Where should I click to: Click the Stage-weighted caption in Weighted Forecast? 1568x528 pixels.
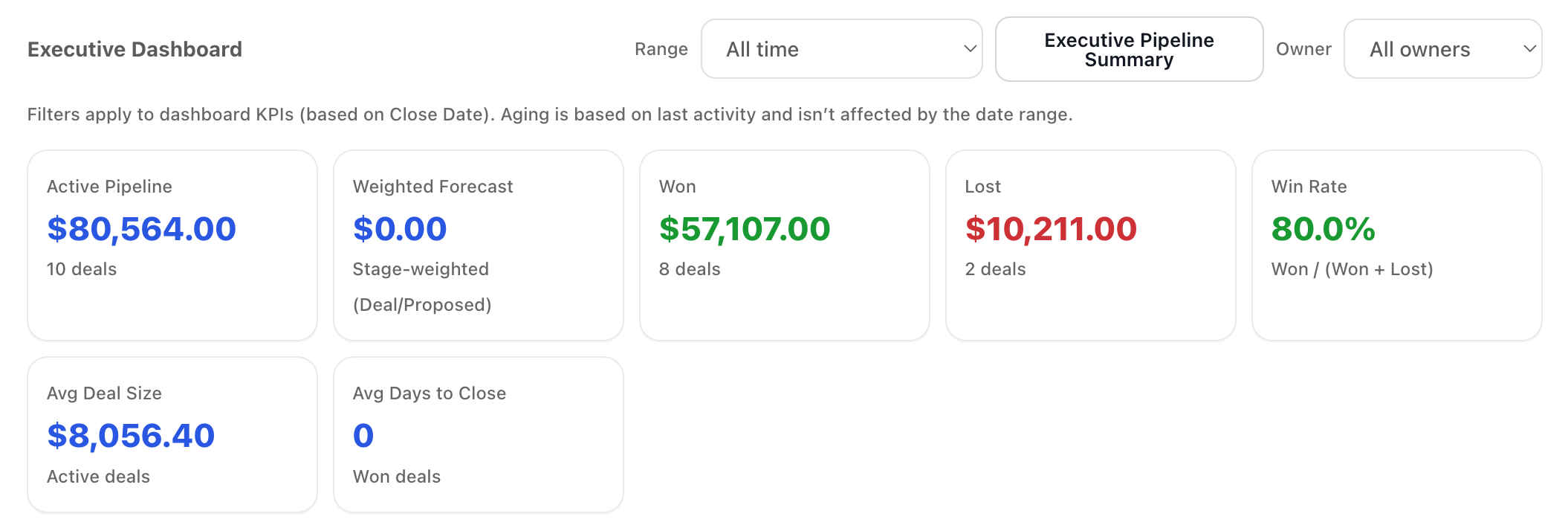click(x=421, y=269)
